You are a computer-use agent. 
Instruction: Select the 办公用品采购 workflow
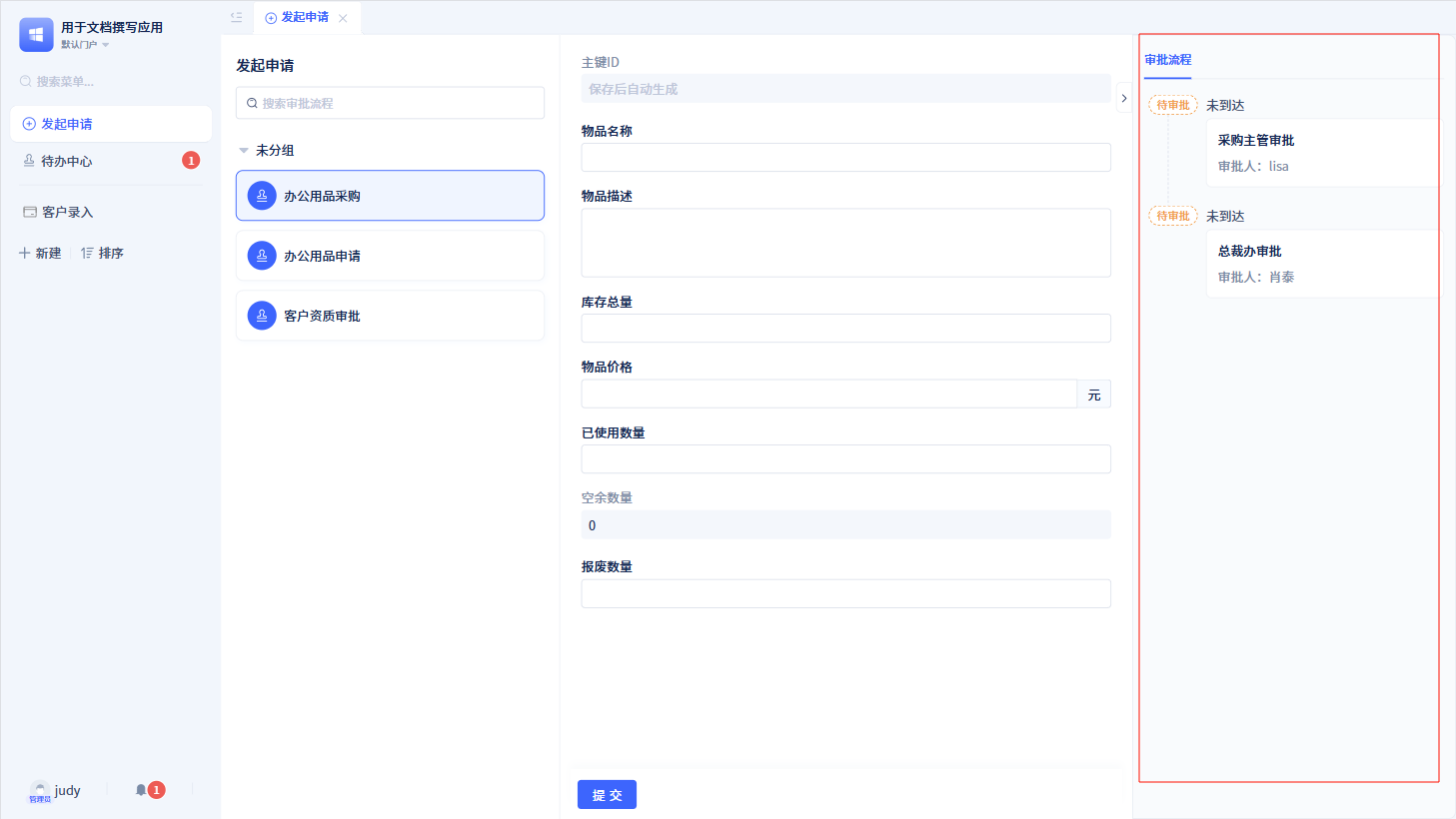coord(390,196)
